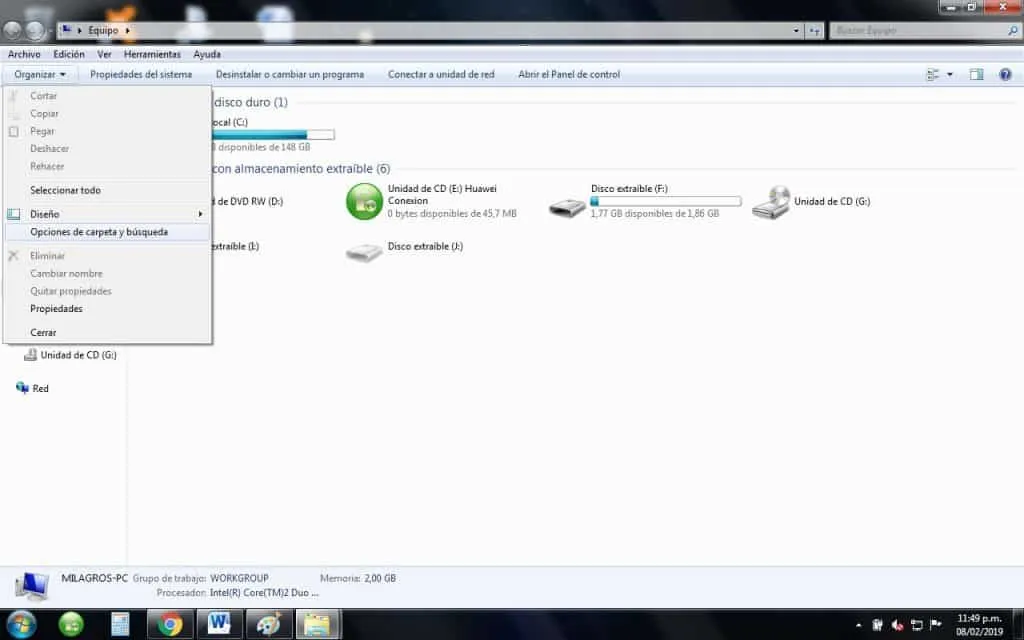Expand the Diseño submenu
The width and height of the screenshot is (1024, 640).
(x=45, y=213)
